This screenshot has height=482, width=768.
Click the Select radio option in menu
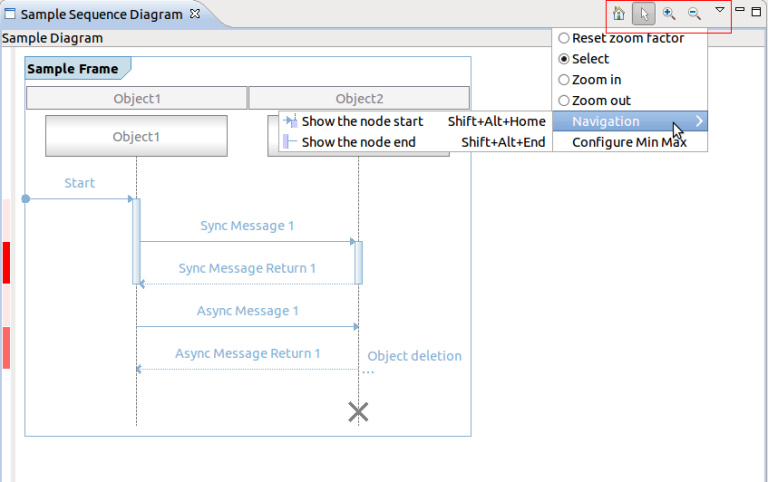(564, 59)
